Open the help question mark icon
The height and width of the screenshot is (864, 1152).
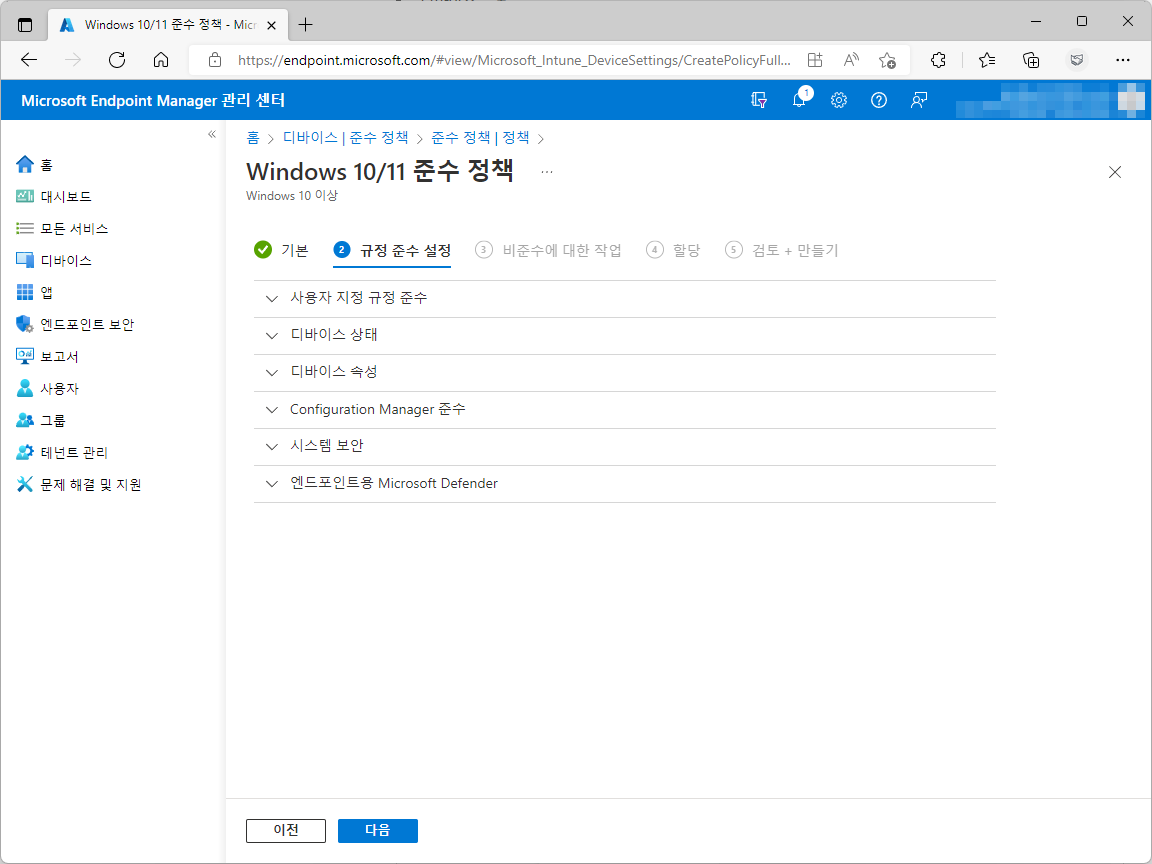tap(879, 100)
